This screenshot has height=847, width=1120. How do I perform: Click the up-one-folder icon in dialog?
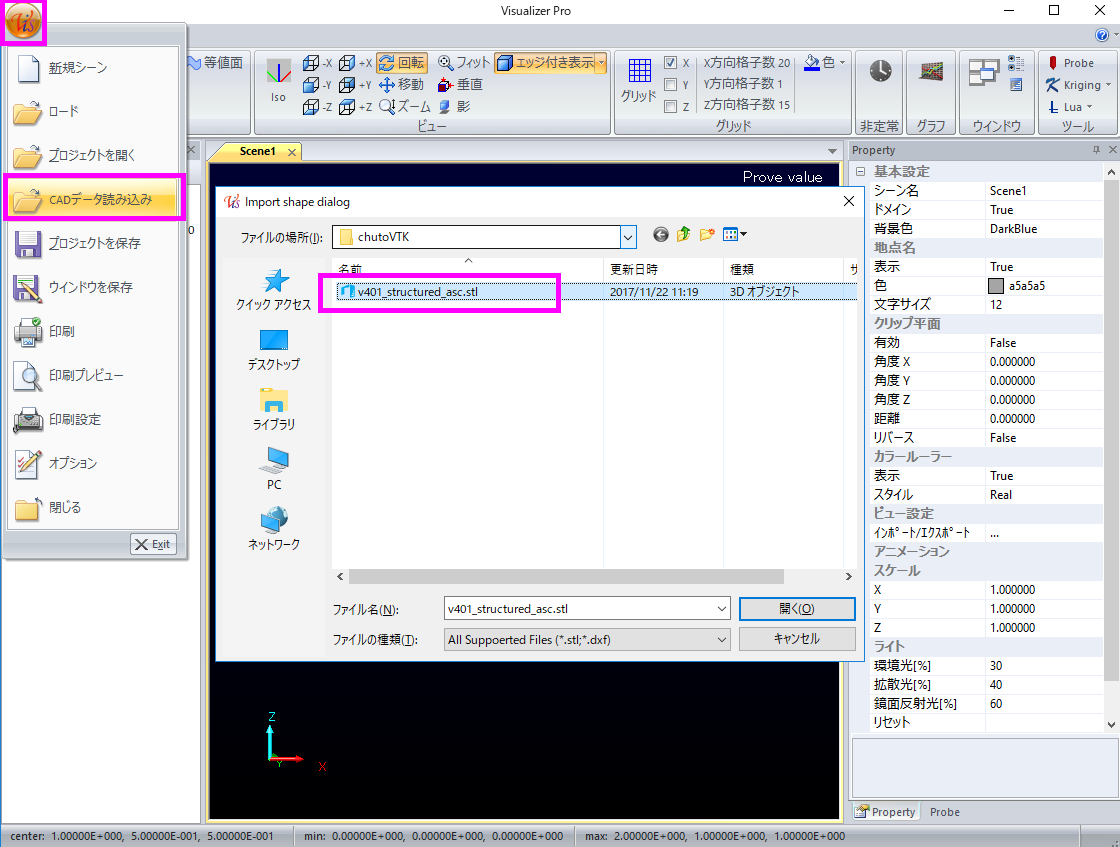coord(684,235)
